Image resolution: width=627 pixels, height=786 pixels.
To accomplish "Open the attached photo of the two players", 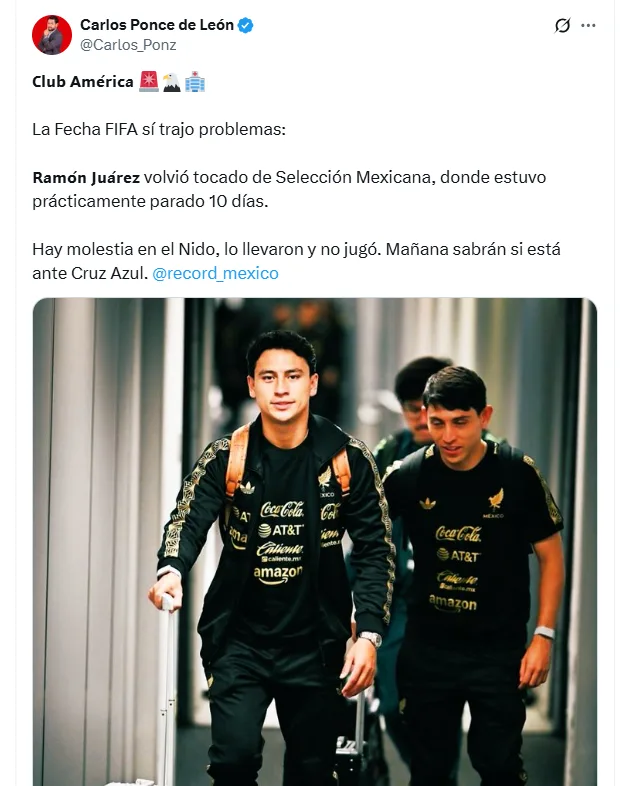I will 315,542.
